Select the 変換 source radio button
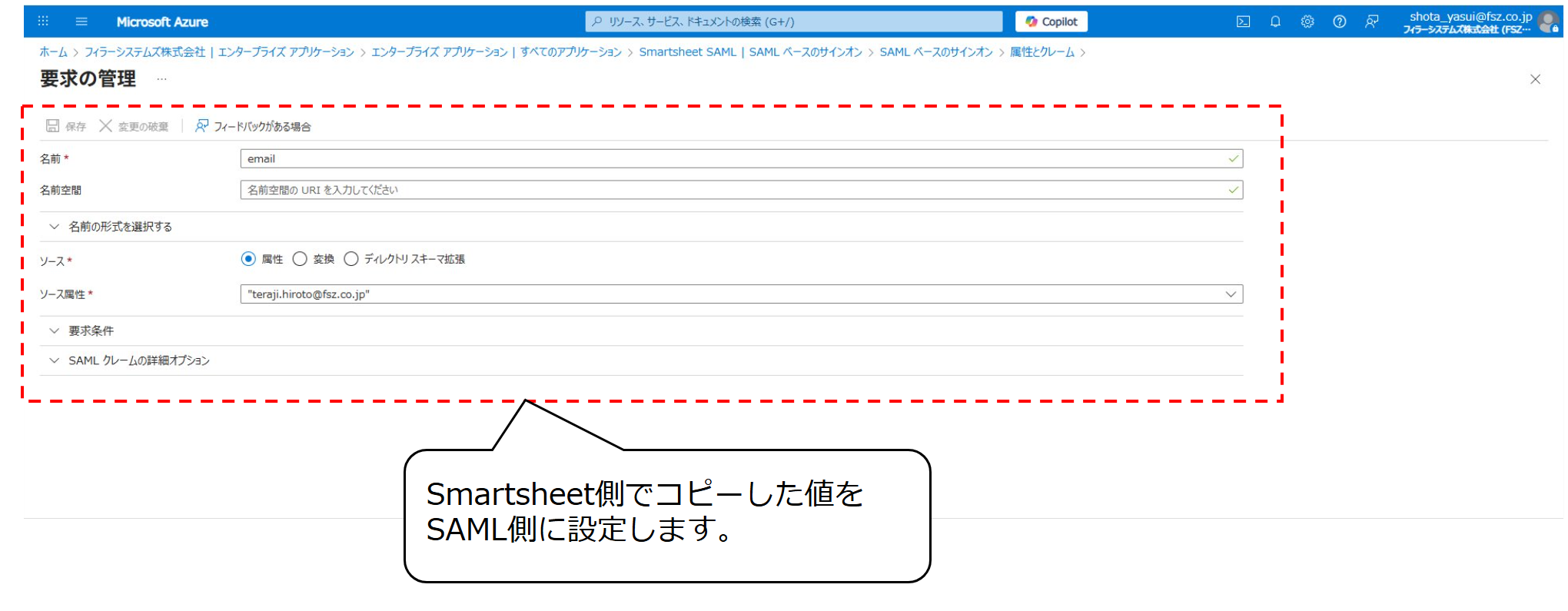Viewport: 1568px width, 611px height. pos(300,259)
